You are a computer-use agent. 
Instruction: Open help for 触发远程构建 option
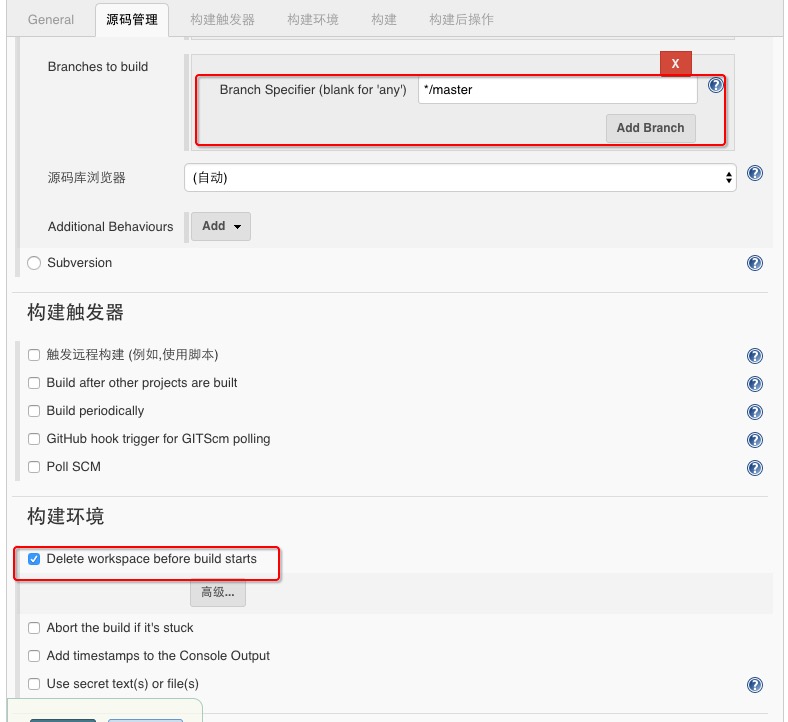coord(754,356)
